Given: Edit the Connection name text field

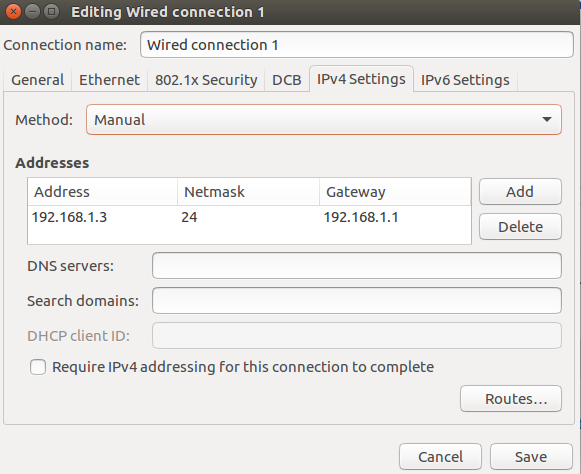Looking at the screenshot, I should point(357,45).
